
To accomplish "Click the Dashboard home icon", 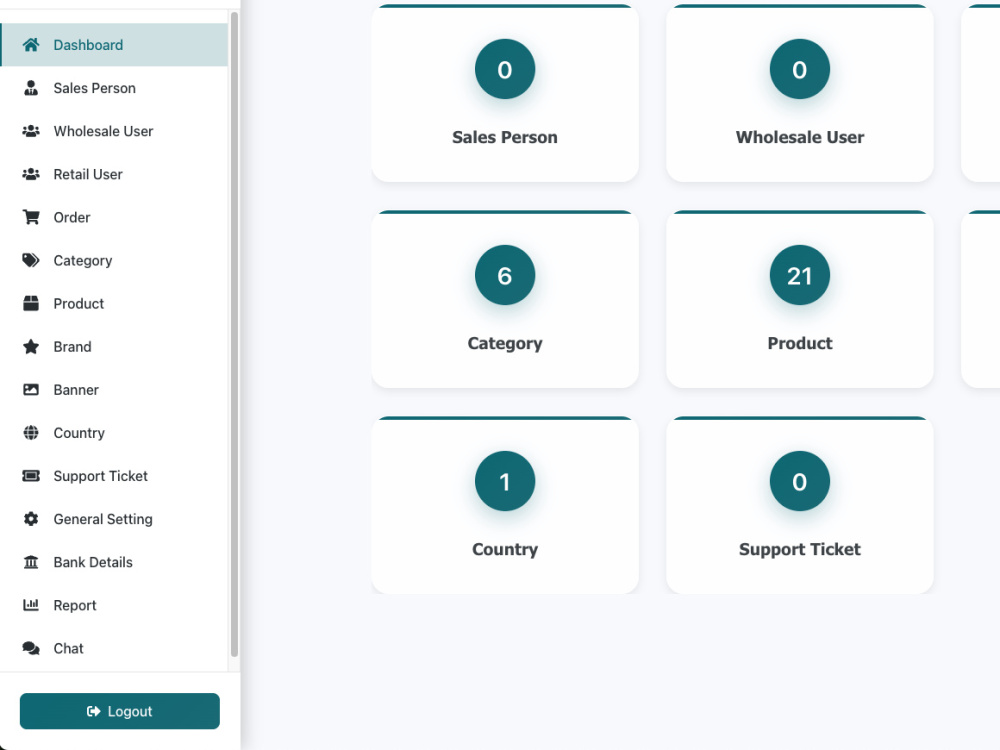I will (x=31, y=45).
